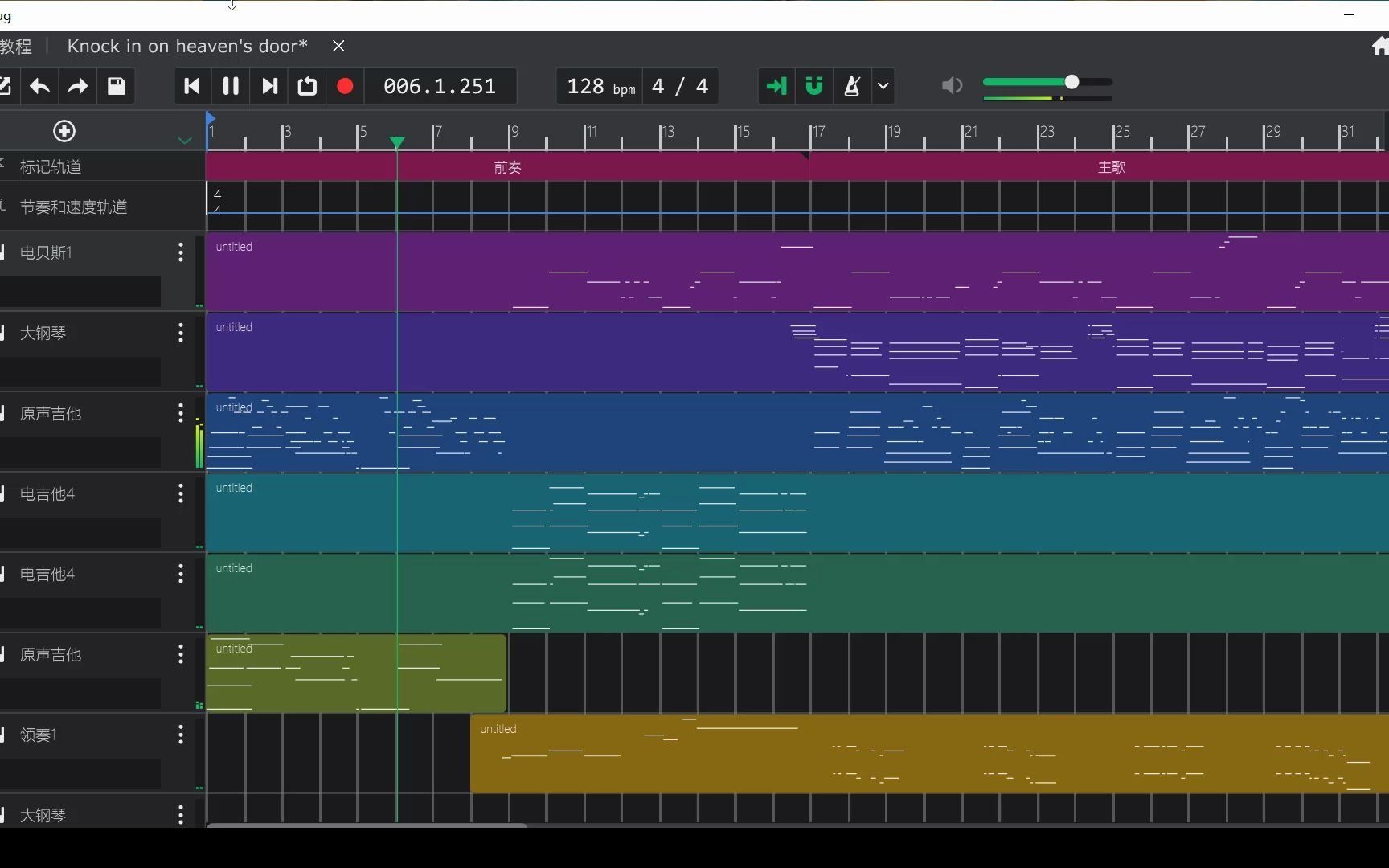Open options menu for the blue 原声吉他 track

click(181, 413)
